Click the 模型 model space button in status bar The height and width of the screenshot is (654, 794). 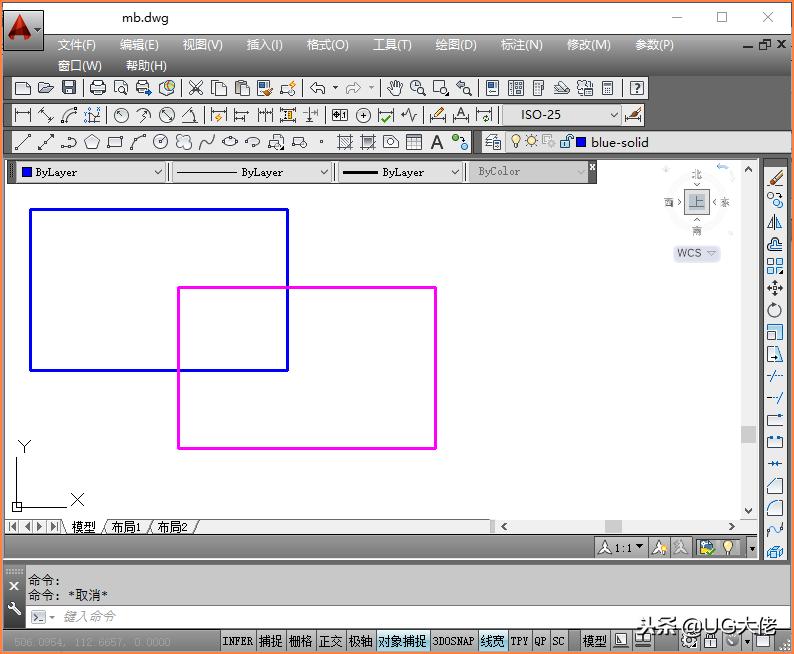point(594,641)
